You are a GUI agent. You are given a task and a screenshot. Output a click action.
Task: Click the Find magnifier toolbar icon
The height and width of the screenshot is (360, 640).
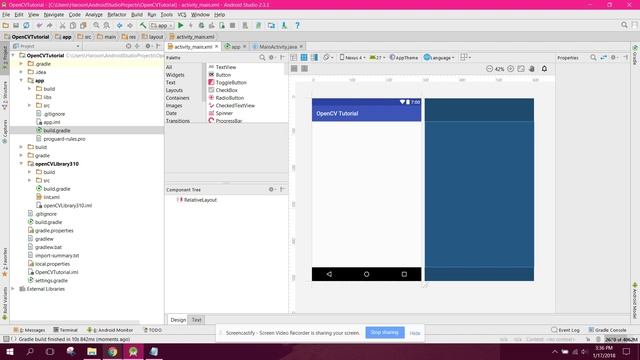(x=96, y=25)
